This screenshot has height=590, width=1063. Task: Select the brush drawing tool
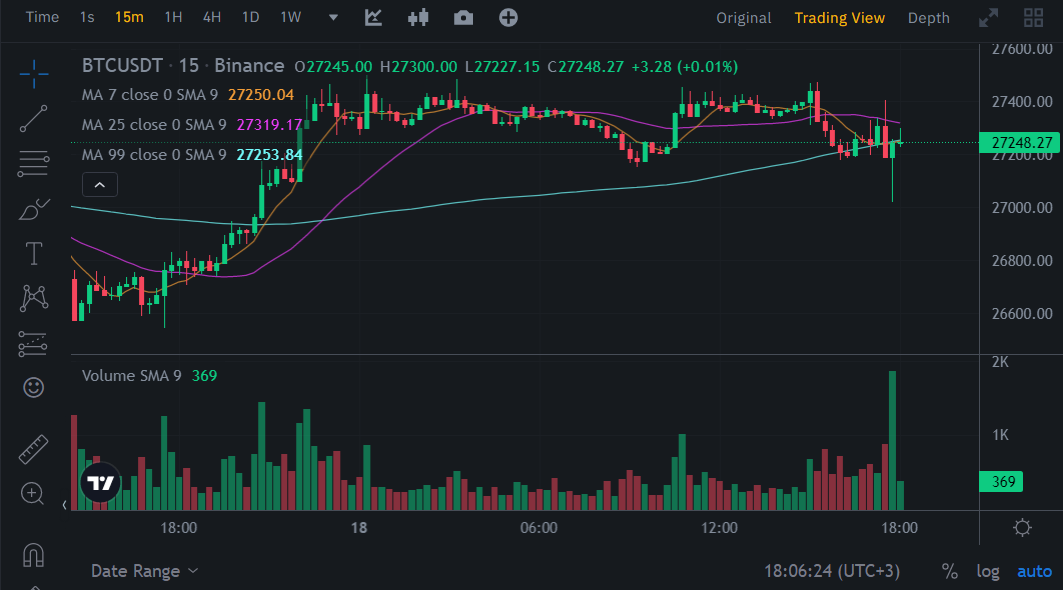(x=33, y=210)
